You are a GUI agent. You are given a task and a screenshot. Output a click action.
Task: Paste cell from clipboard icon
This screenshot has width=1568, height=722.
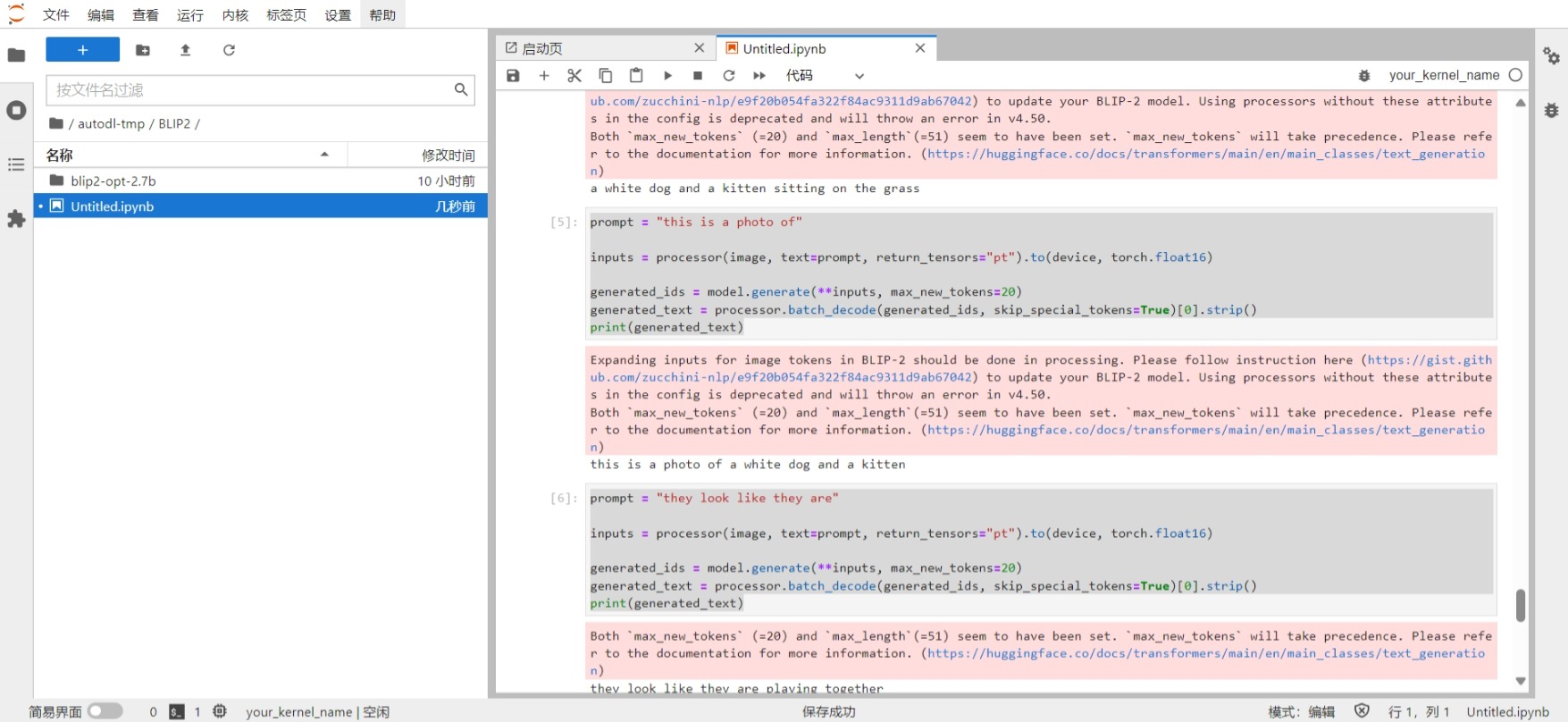tap(636, 76)
